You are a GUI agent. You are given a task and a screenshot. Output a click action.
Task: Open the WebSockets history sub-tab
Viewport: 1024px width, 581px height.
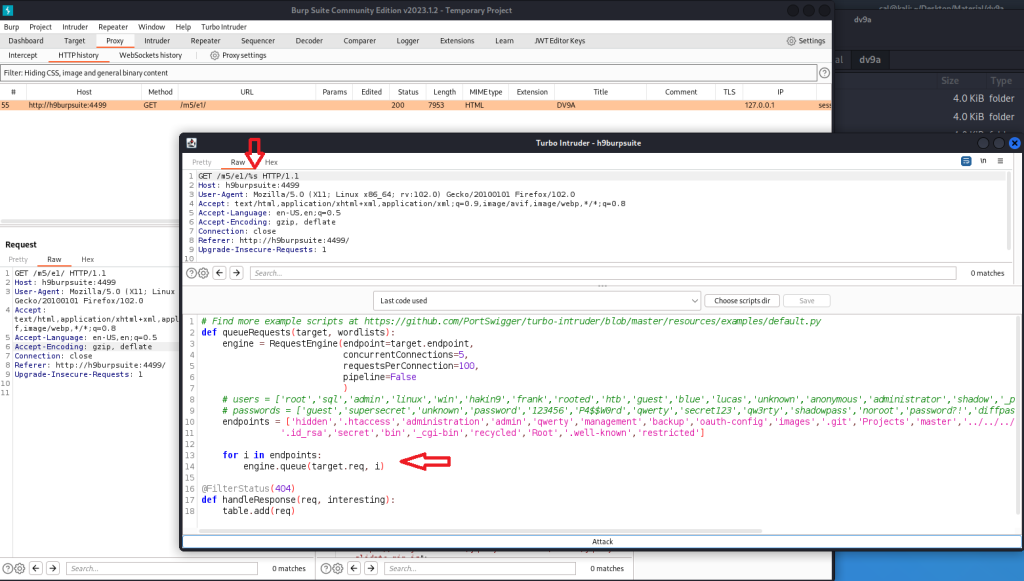[150, 55]
